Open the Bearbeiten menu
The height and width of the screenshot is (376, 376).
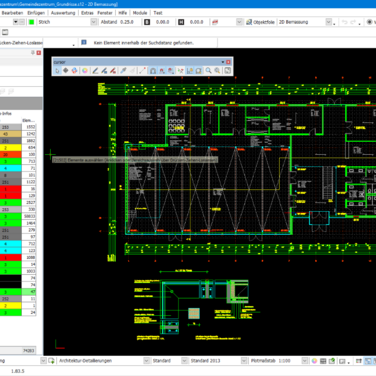coord(12,13)
